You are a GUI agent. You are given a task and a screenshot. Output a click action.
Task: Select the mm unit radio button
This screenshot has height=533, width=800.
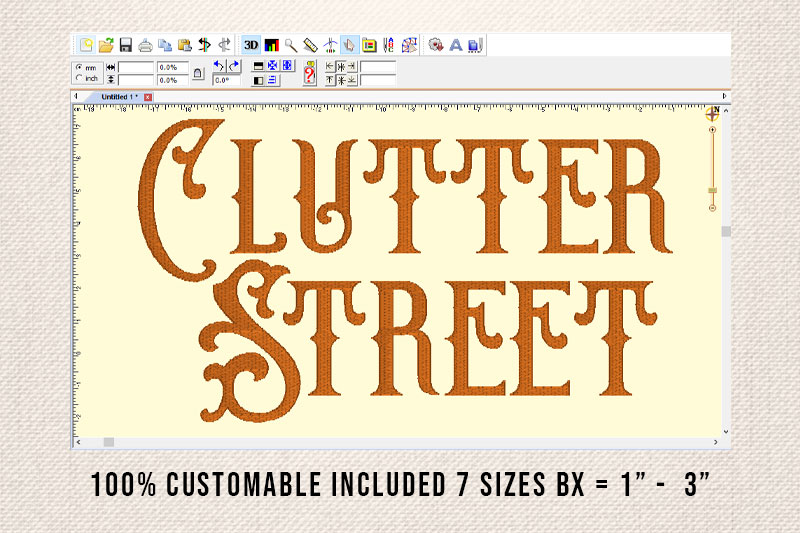click(x=79, y=67)
